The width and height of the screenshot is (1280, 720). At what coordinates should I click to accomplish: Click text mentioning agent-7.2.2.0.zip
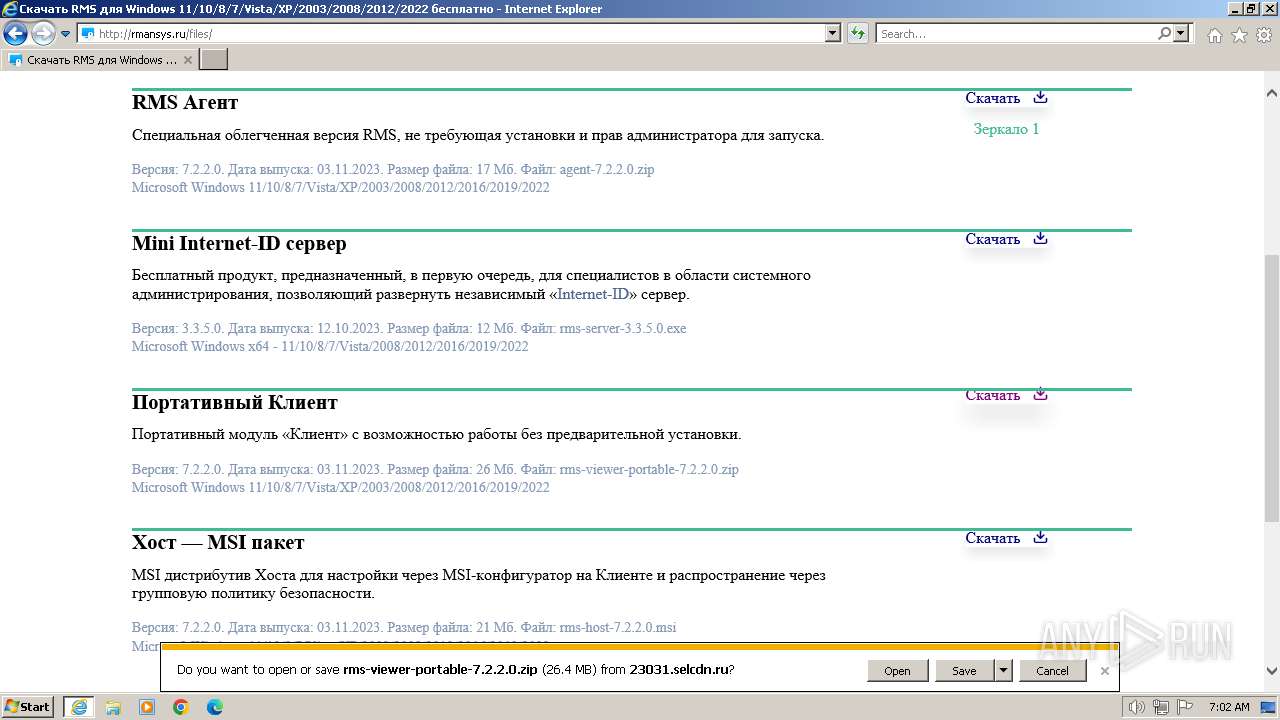393,169
